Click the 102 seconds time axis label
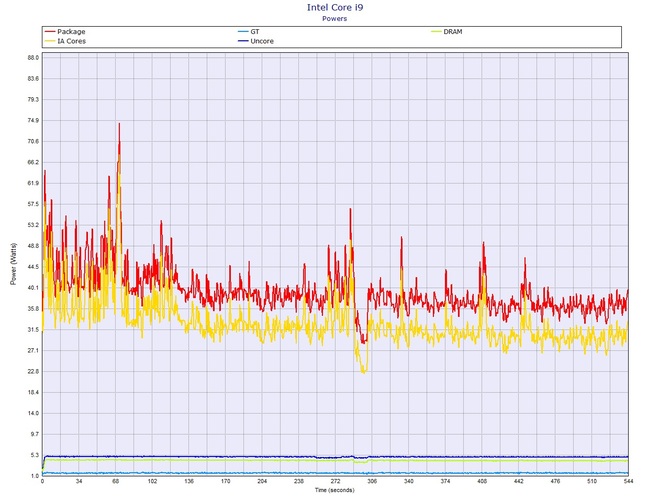 (152, 481)
